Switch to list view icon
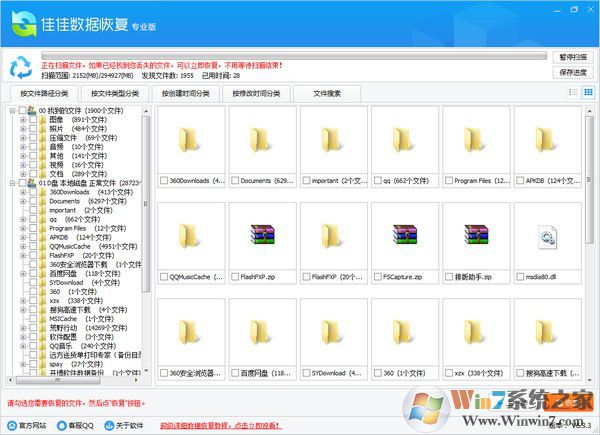600x435 pixels. tap(573, 92)
